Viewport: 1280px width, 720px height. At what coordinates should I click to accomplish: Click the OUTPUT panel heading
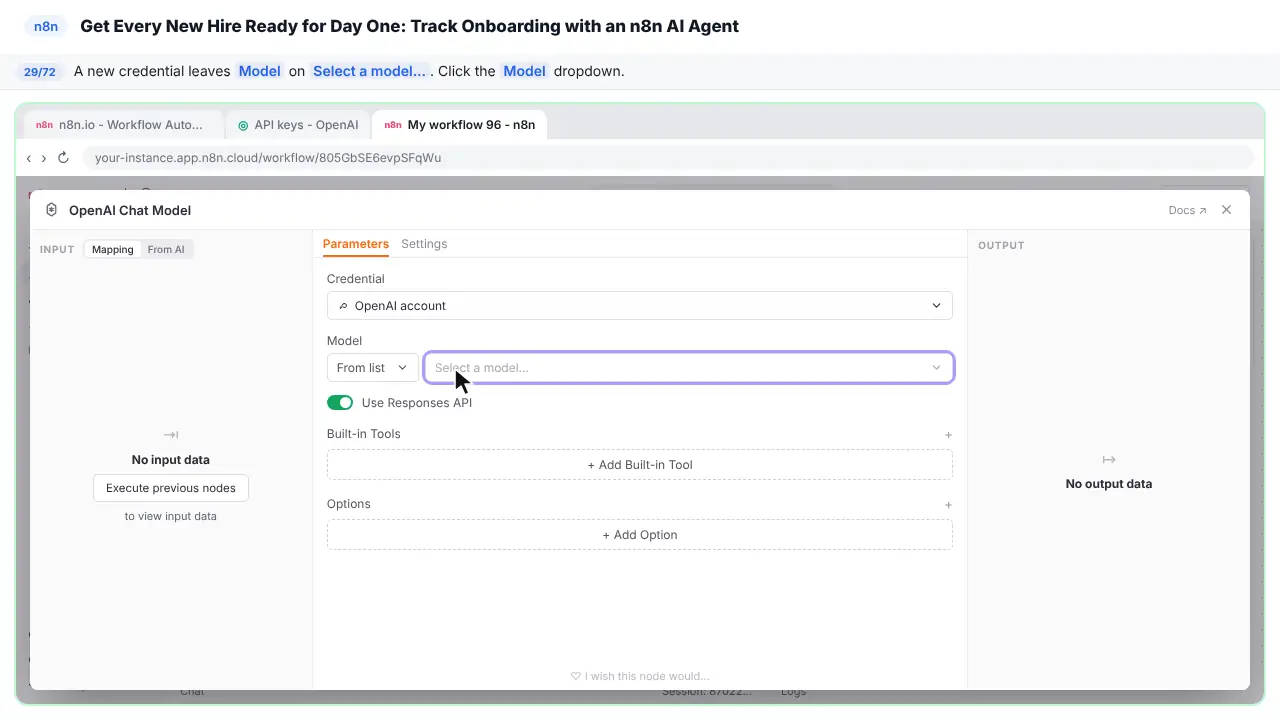coord(1001,246)
